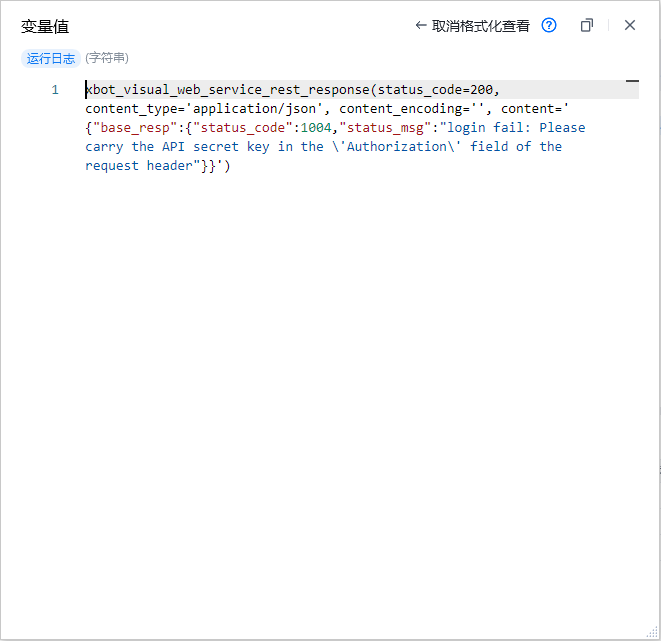Click the 取消格式化查看 back button

472,26
